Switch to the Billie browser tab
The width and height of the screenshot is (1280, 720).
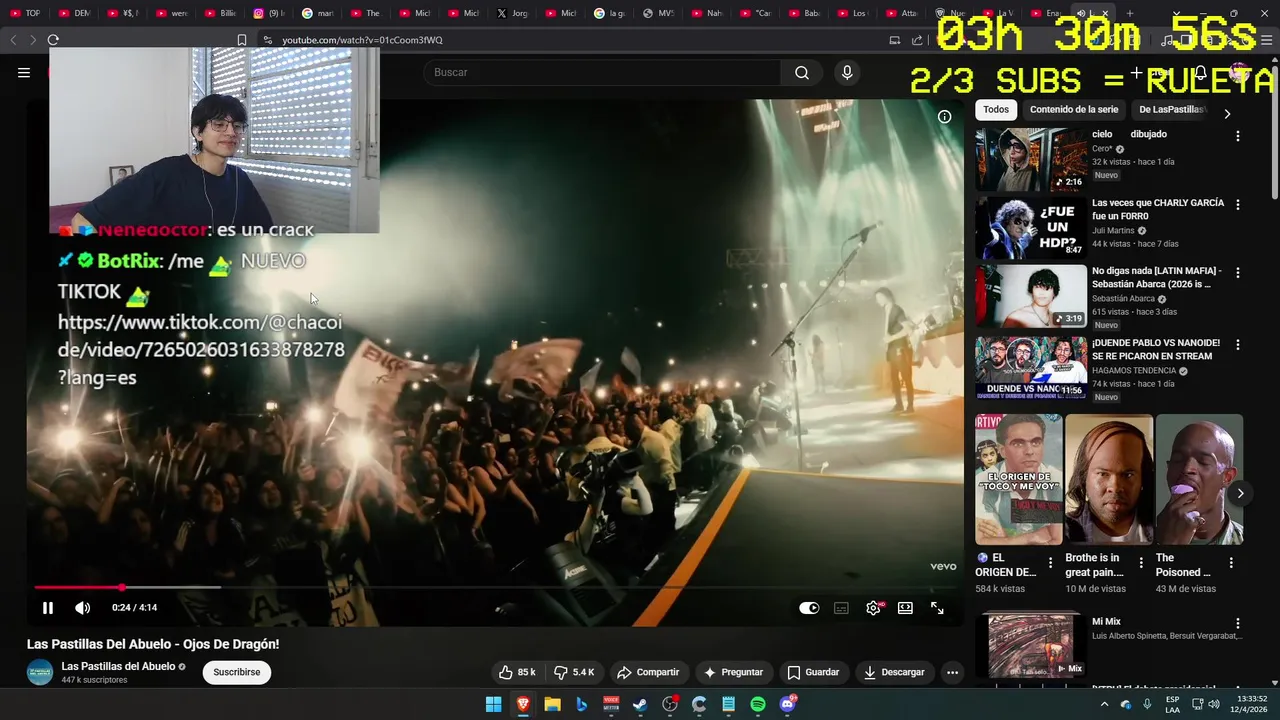tap(222, 13)
